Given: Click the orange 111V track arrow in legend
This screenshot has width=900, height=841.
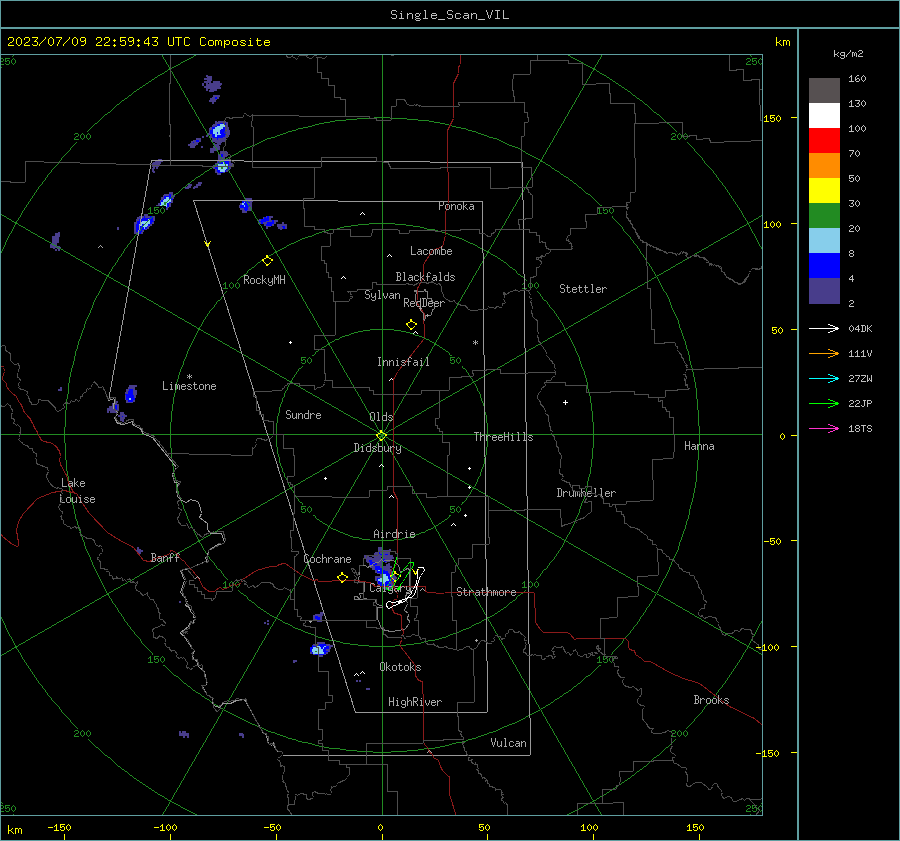Looking at the screenshot, I should point(824,354).
